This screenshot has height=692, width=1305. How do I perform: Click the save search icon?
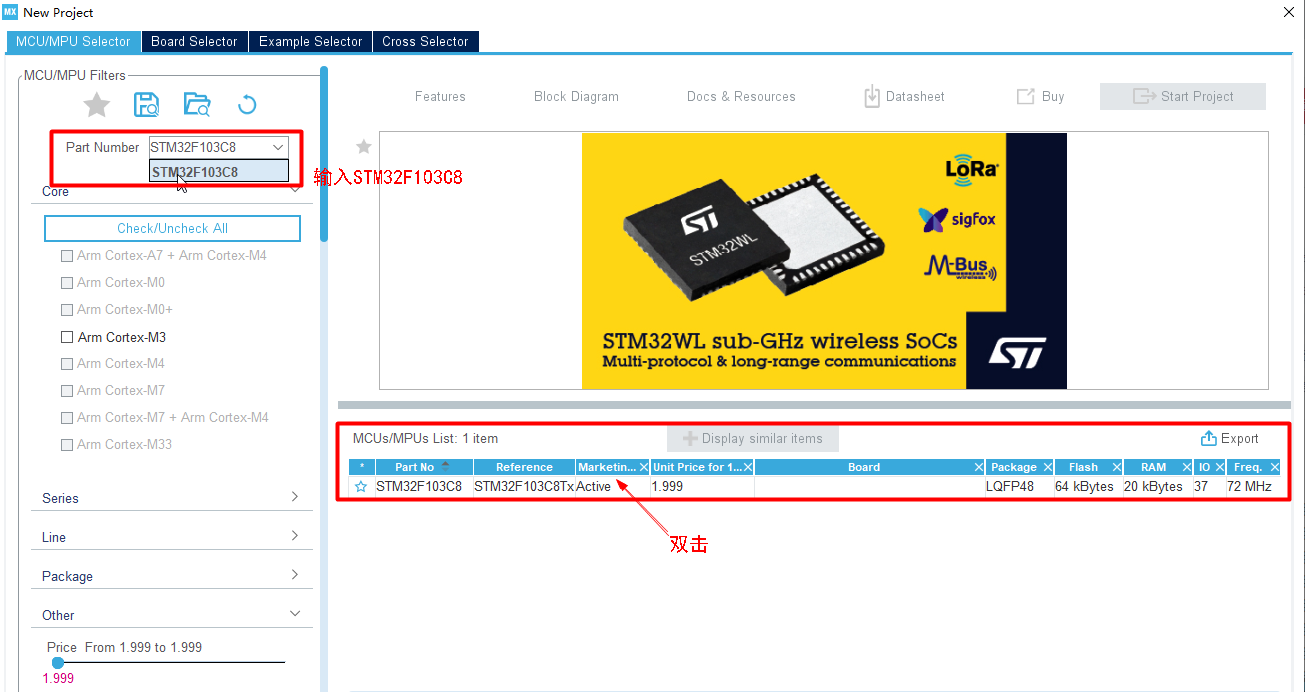coord(147,104)
